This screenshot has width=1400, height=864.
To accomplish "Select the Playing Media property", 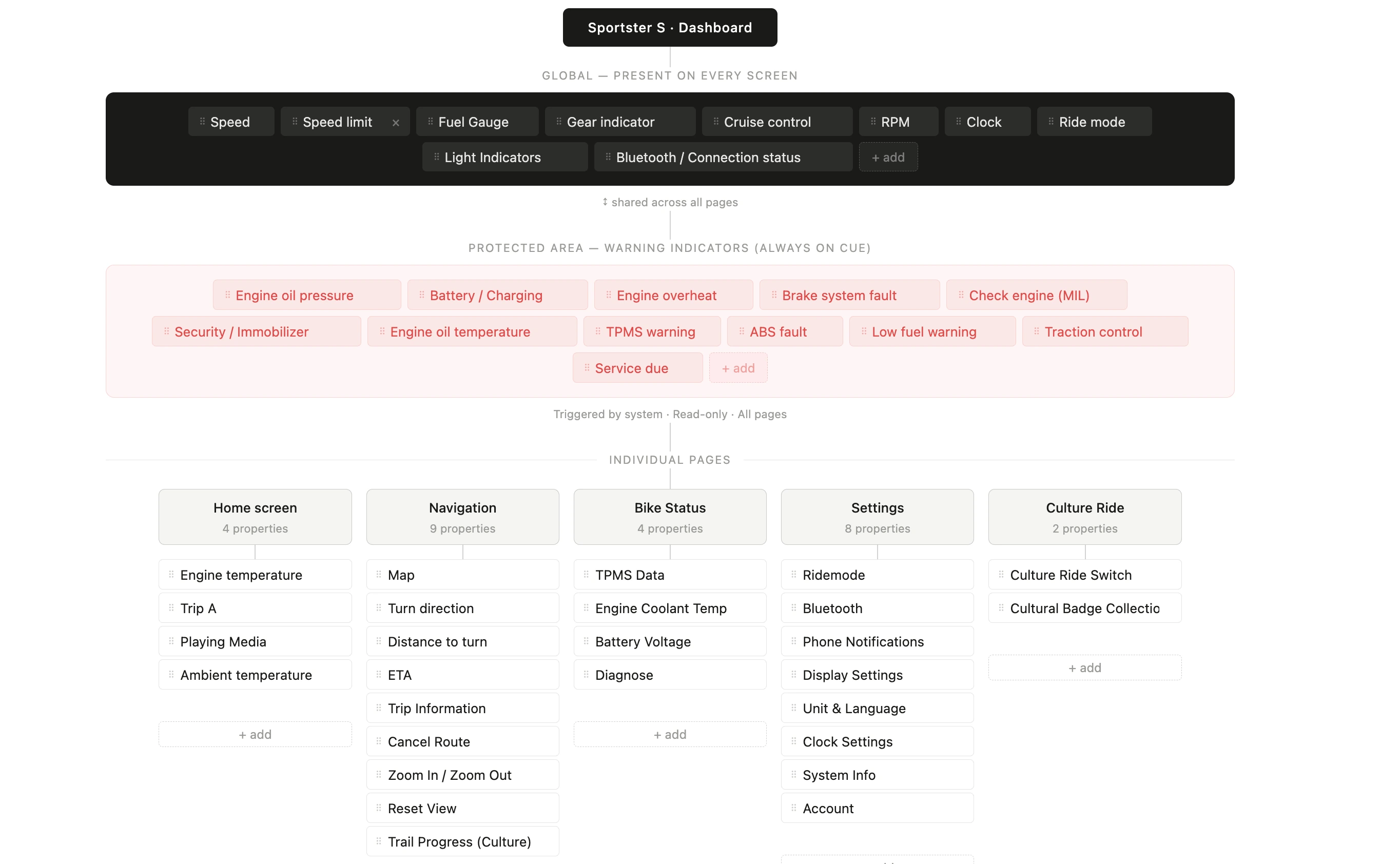I will pos(255,641).
